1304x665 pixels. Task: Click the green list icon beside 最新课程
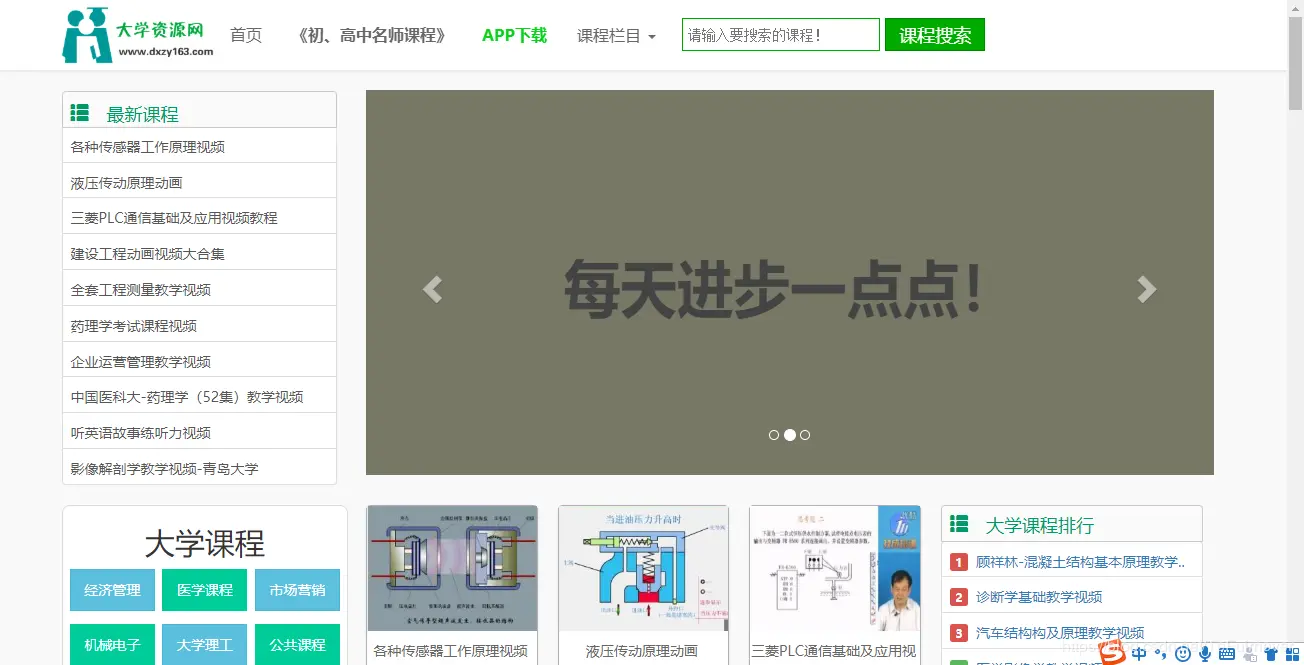[x=80, y=112]
